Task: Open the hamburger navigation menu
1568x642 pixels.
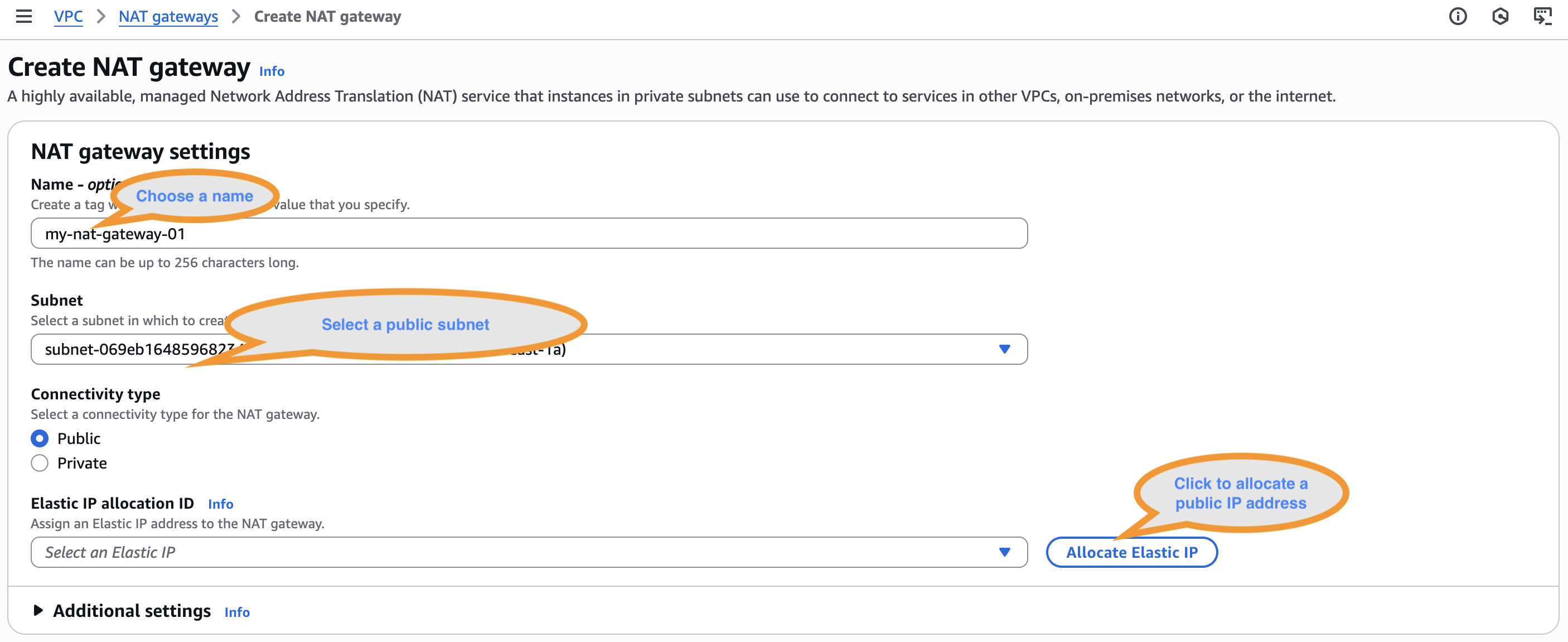Action: coord(24,16)
